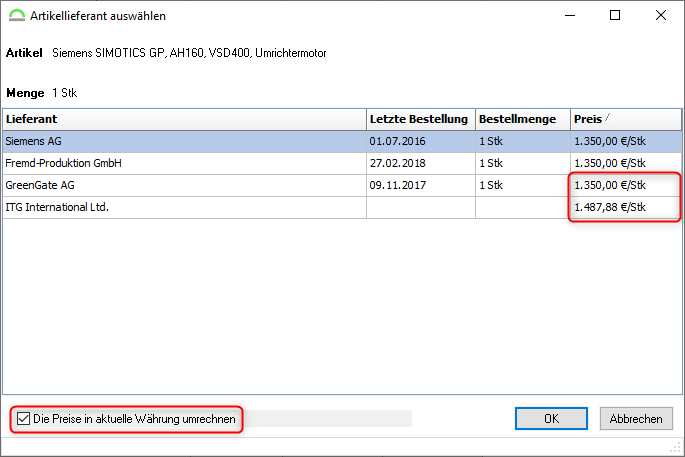Confirm supplier selection with OK
The image size is (685, 457).
(x=551, y=419)
